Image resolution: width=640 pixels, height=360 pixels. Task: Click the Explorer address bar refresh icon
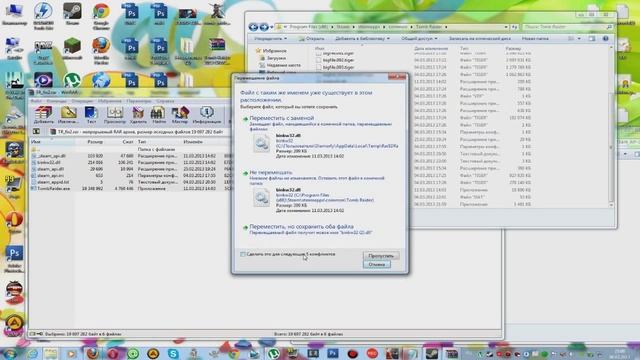pos(514,27)
